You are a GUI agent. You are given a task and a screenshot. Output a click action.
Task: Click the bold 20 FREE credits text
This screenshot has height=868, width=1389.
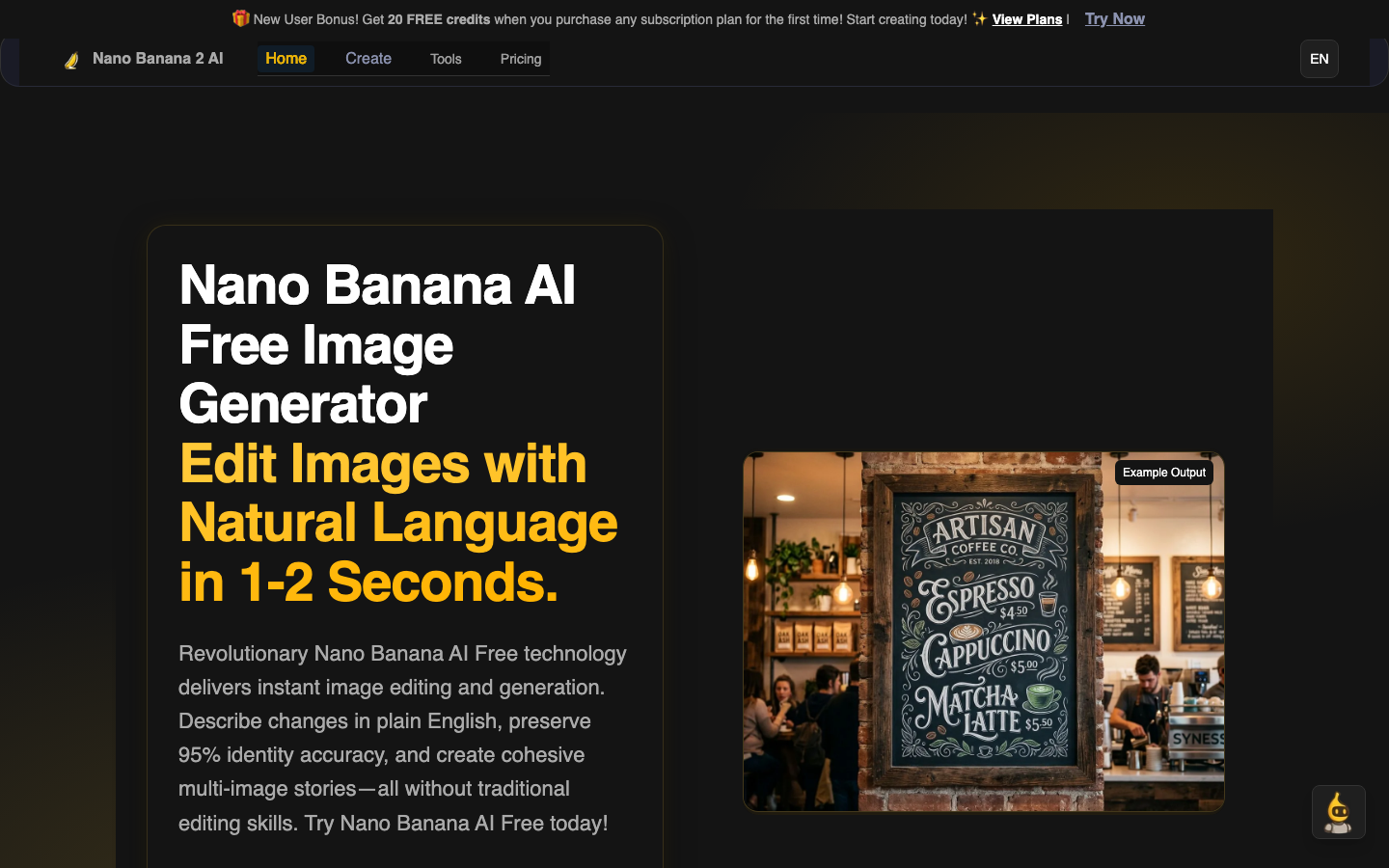click(439, 19)
